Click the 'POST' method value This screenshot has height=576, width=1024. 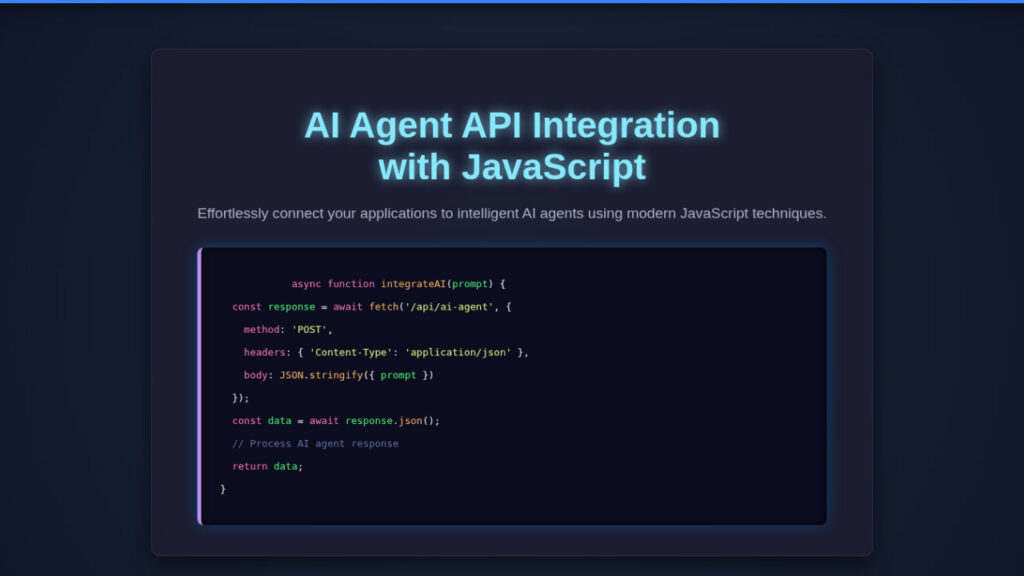tap(309, 329)
